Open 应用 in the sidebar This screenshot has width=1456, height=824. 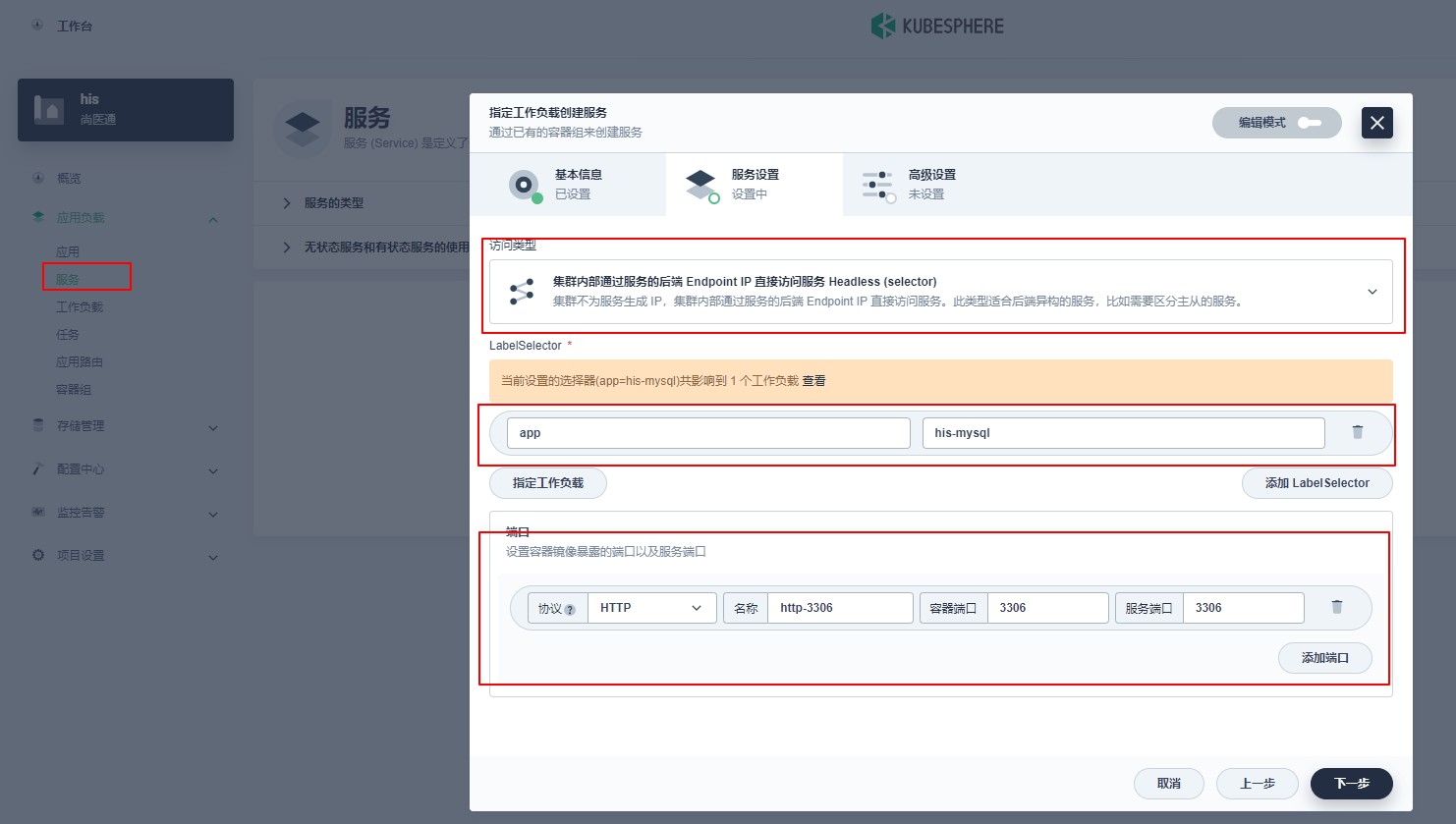(68, 252)
